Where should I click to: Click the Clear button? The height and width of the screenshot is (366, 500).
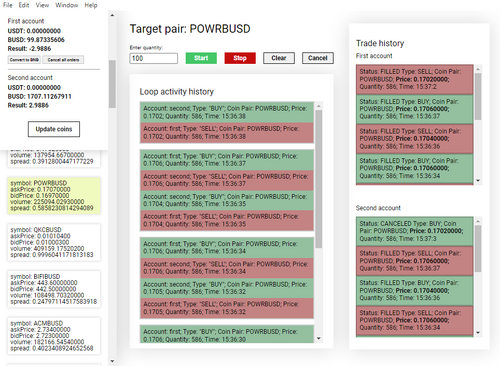pyautogui.click(x=279, y=58)
